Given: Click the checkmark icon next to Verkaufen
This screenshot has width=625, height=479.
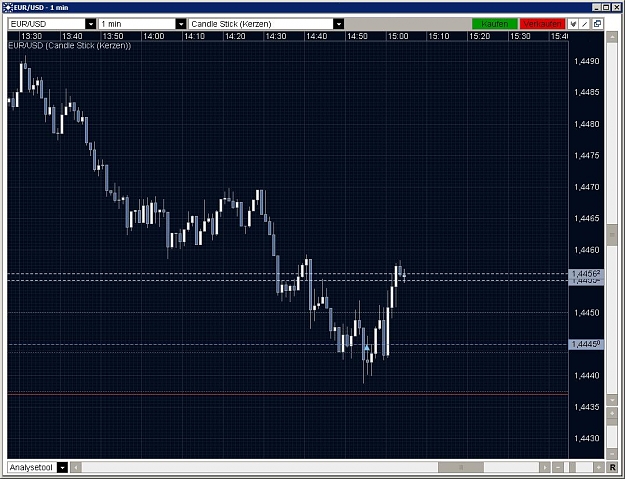Looking at the screenshot, I should click(573, 24).
